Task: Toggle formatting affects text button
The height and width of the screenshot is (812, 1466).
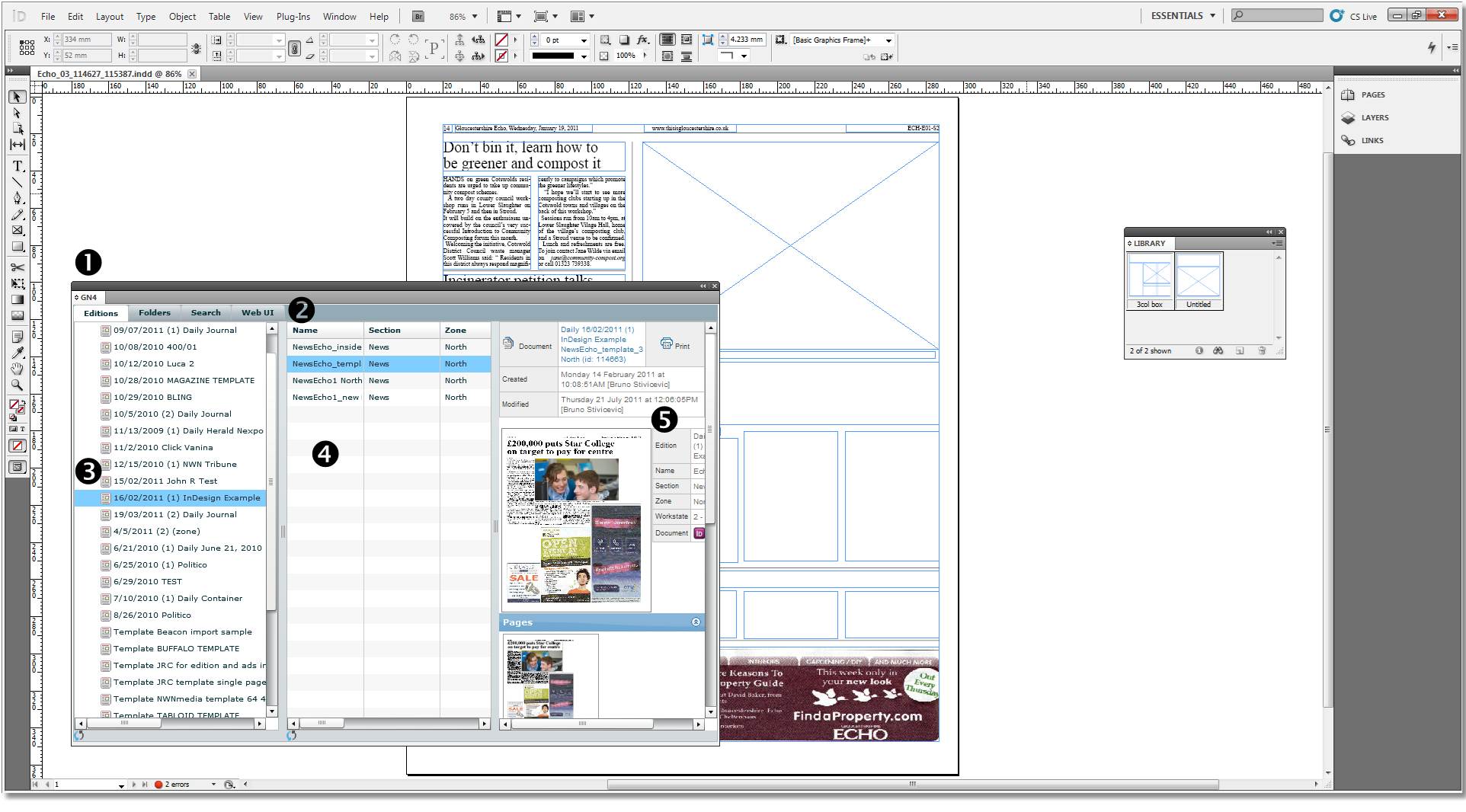Action: (x=22, y=430)
